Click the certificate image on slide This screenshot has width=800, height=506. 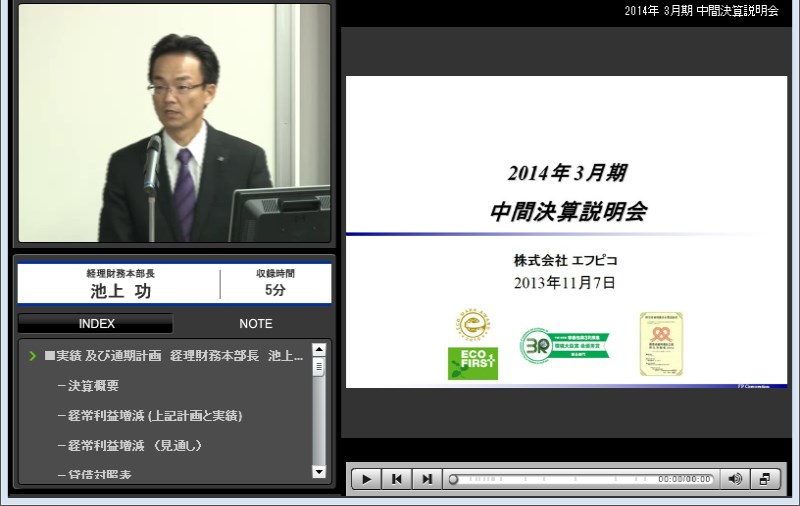[x=661, y=344]
